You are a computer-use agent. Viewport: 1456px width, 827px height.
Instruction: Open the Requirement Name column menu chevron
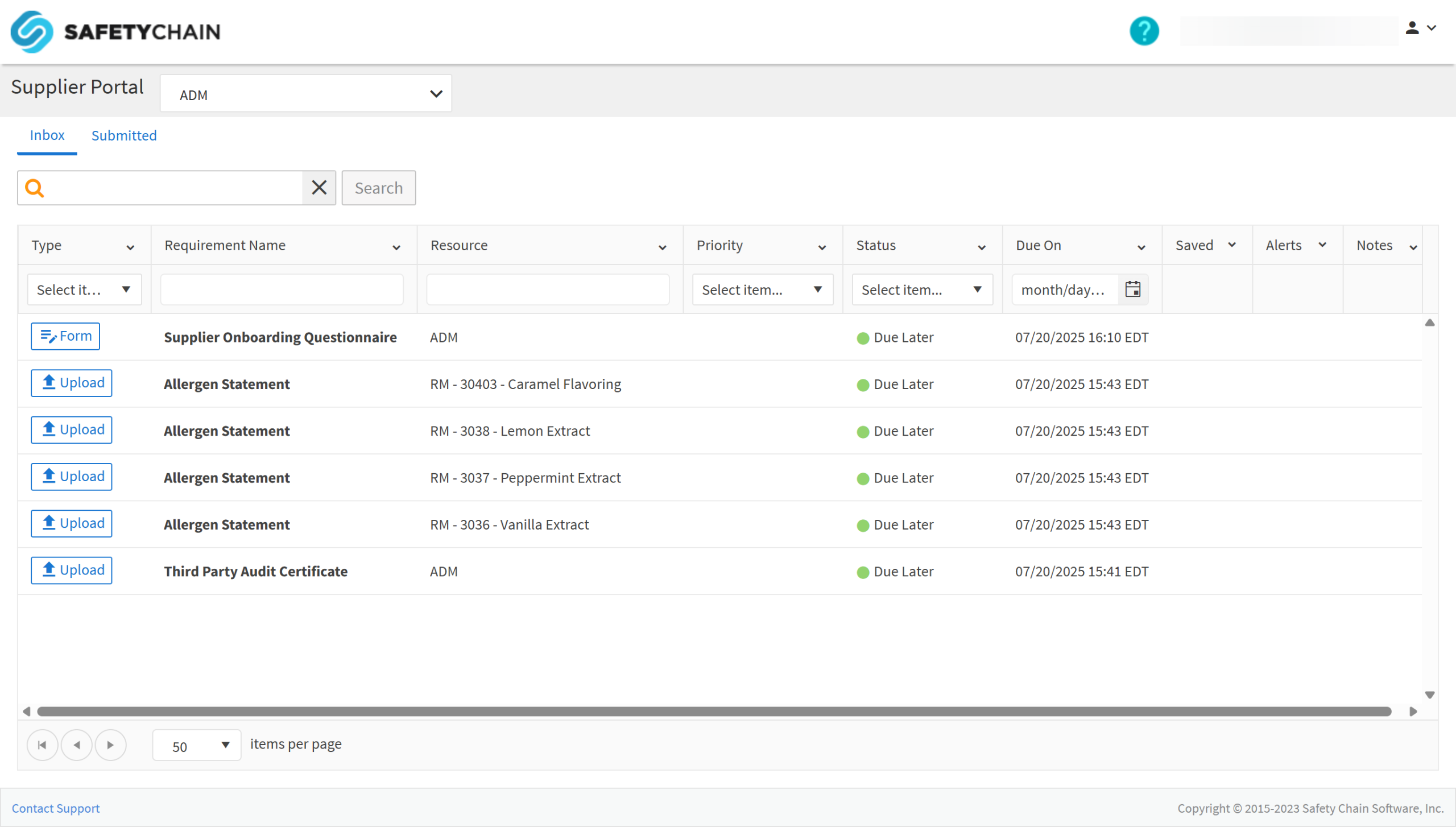click(x=396, y=247)
